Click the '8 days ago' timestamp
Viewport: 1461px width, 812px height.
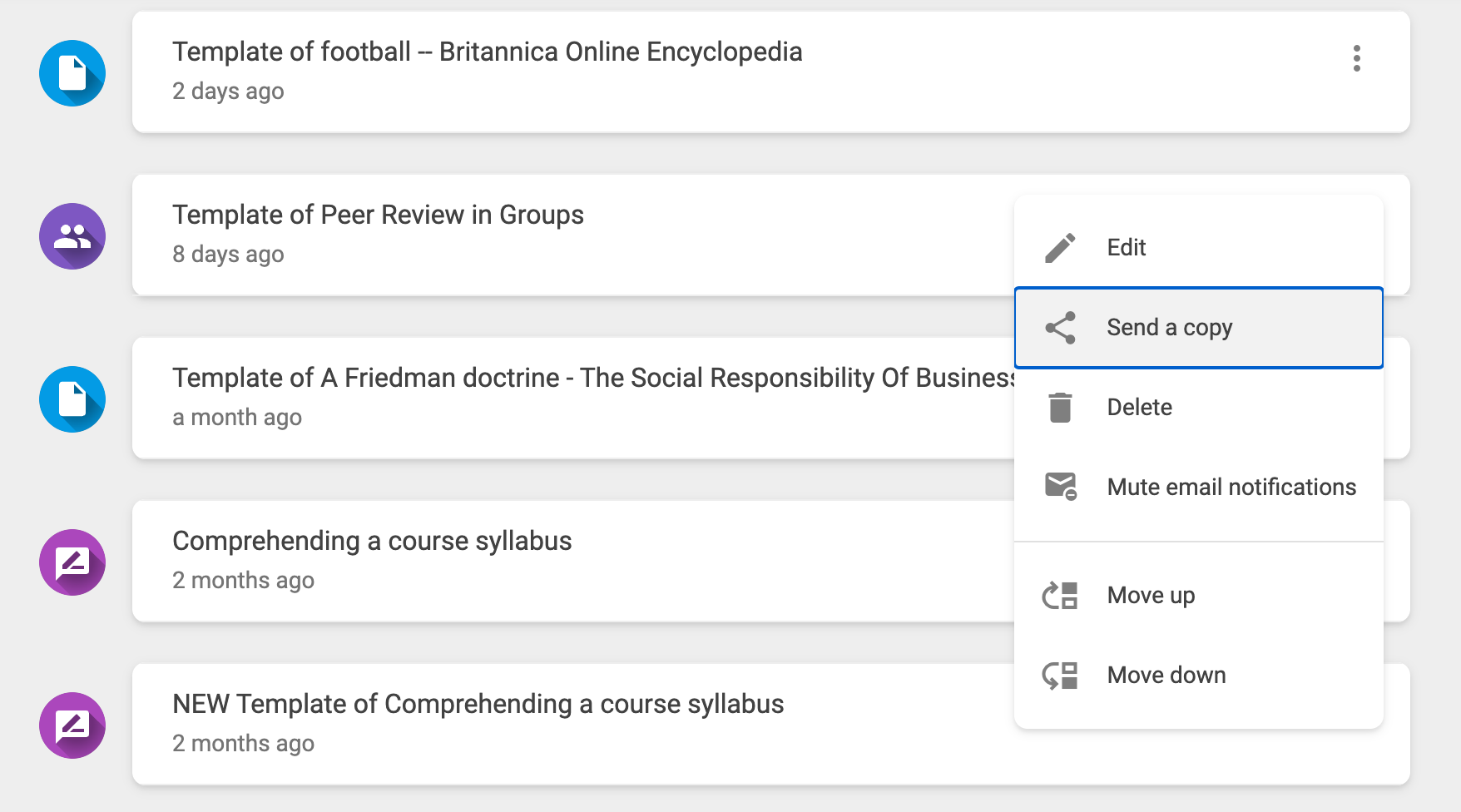[x=228, y=254]
